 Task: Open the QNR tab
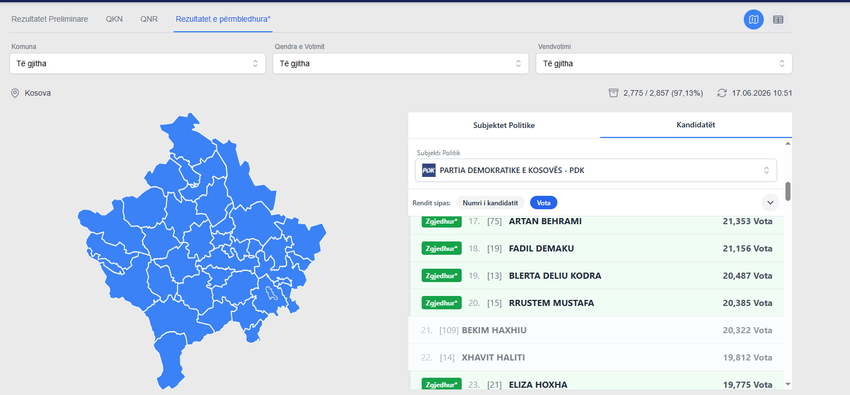coord(149,19)
